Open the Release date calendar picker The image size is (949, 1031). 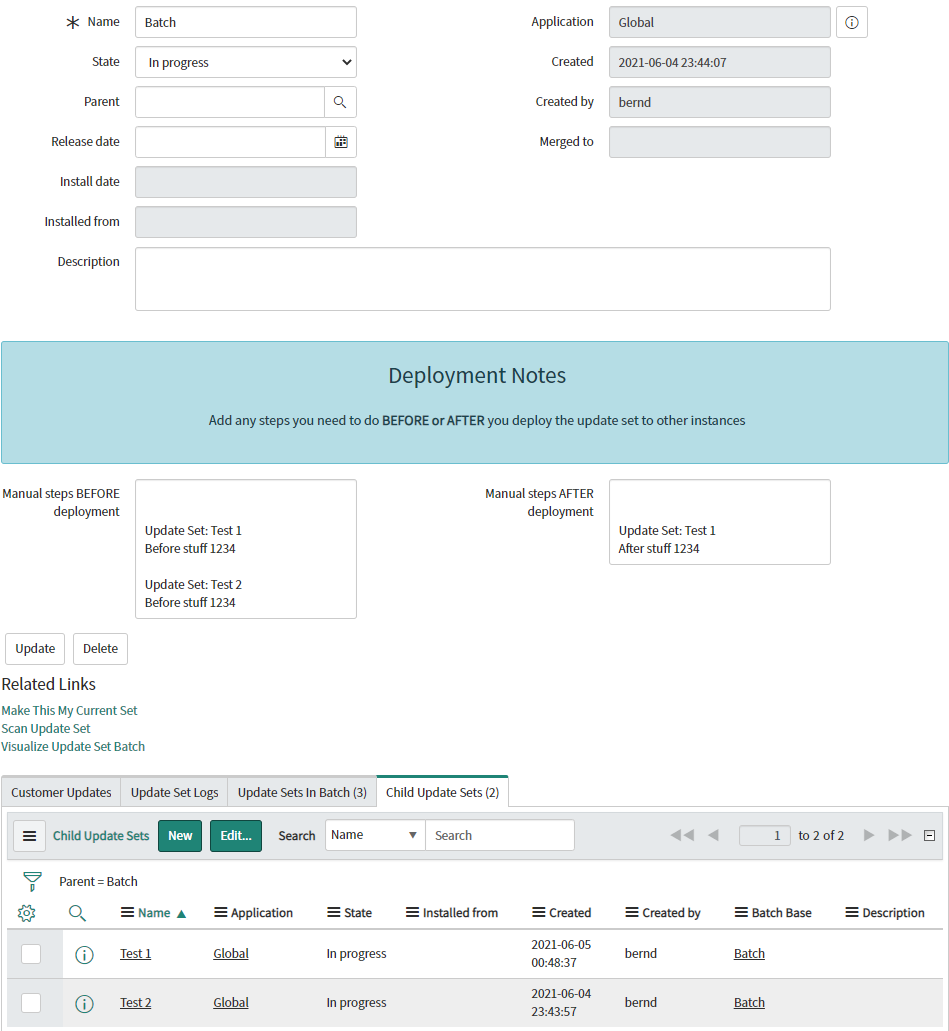(341, 142)
